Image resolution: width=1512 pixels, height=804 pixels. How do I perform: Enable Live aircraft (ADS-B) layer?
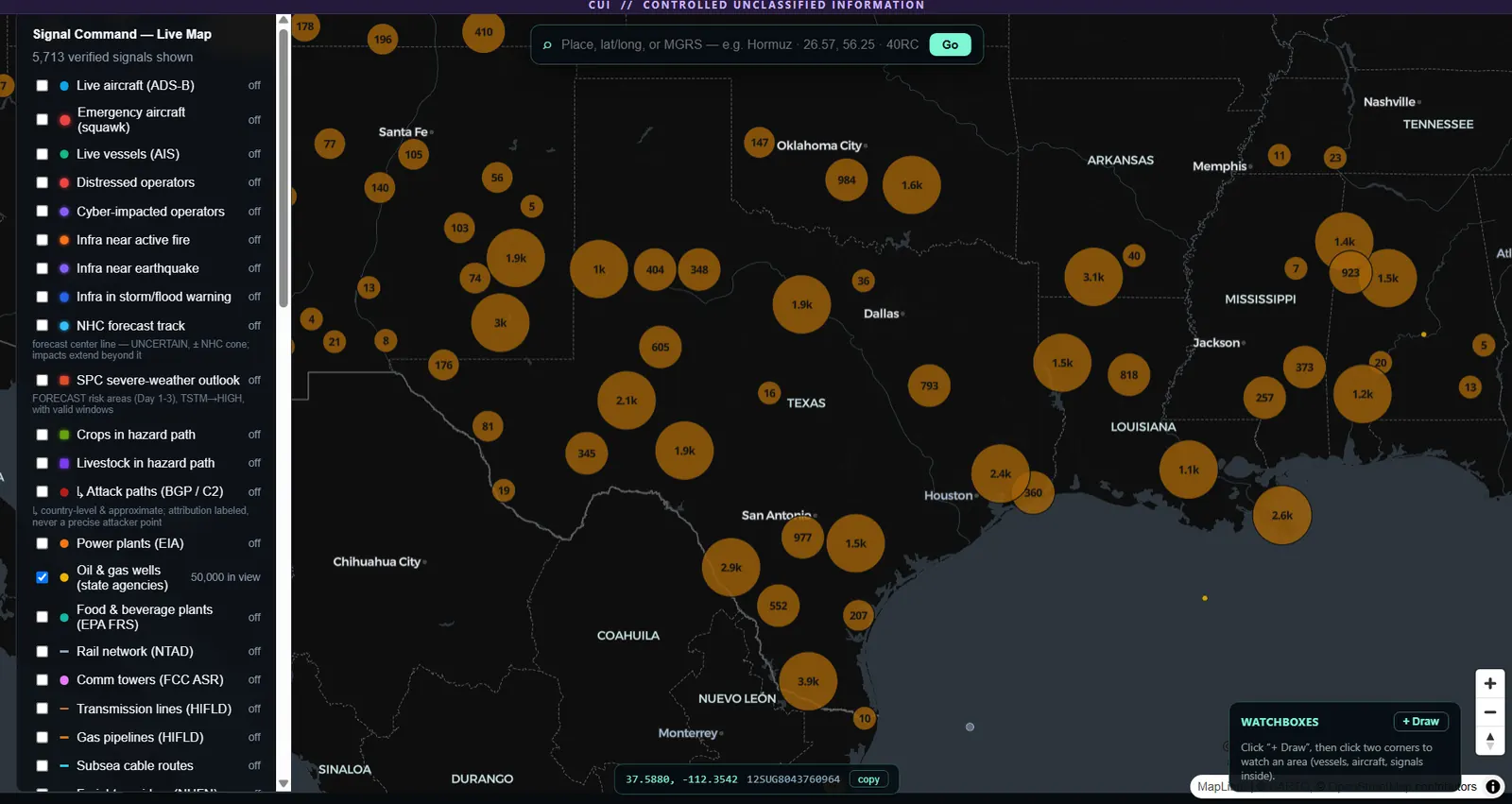coord(42,85)
